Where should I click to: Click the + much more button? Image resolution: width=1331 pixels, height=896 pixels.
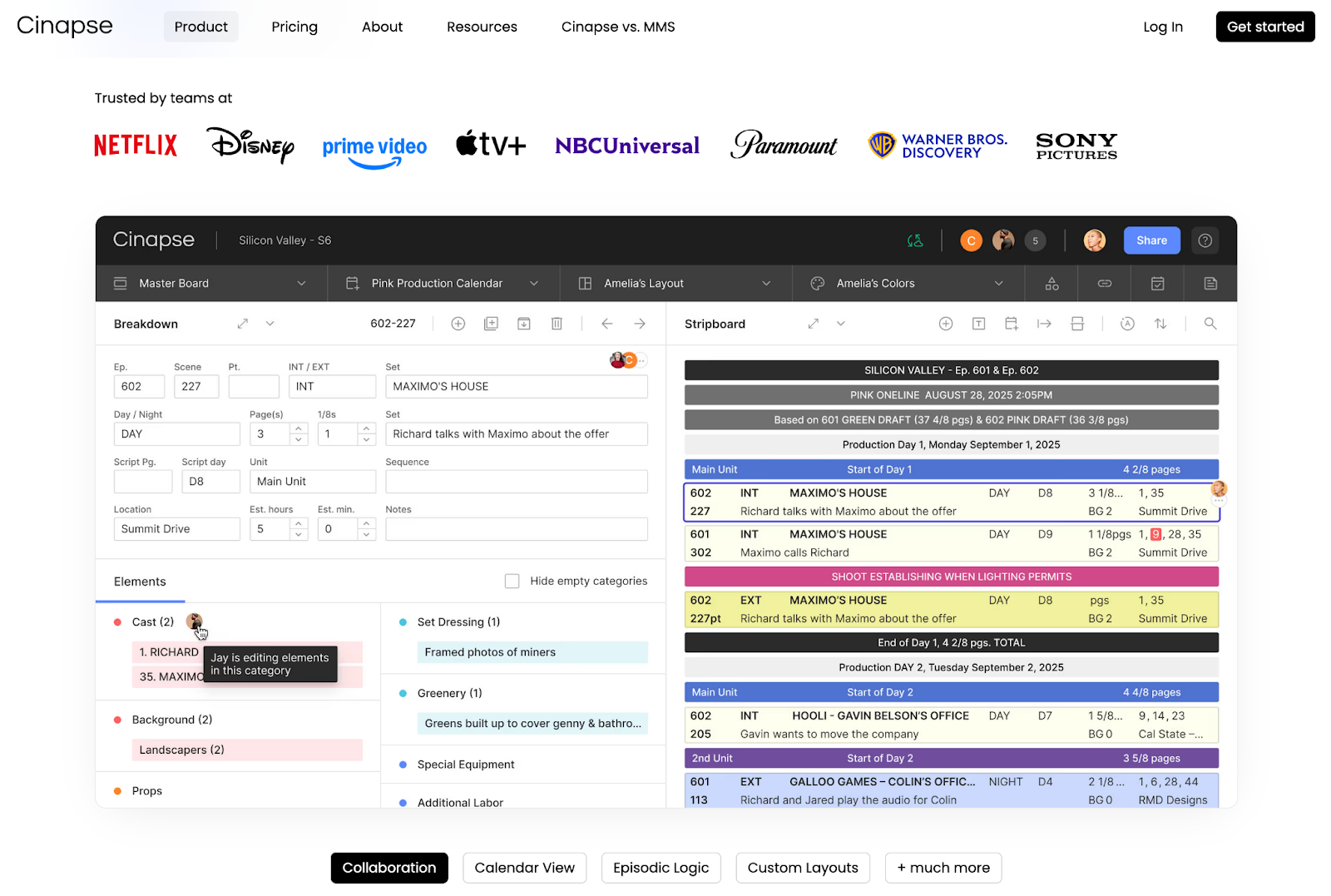tap(943, 868)
